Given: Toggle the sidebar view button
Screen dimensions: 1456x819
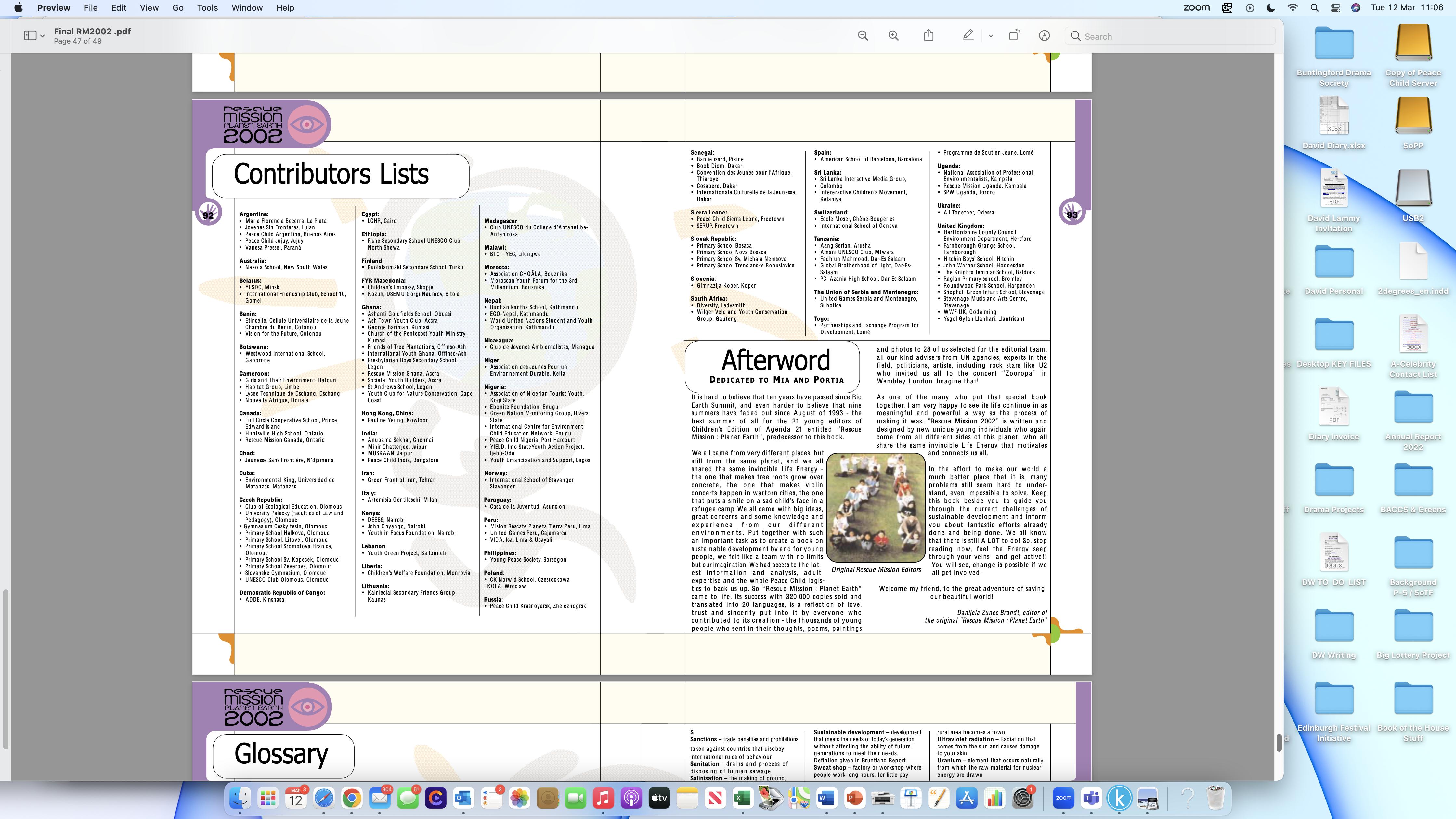Looking at the screenshot, I should click(30, 36).
